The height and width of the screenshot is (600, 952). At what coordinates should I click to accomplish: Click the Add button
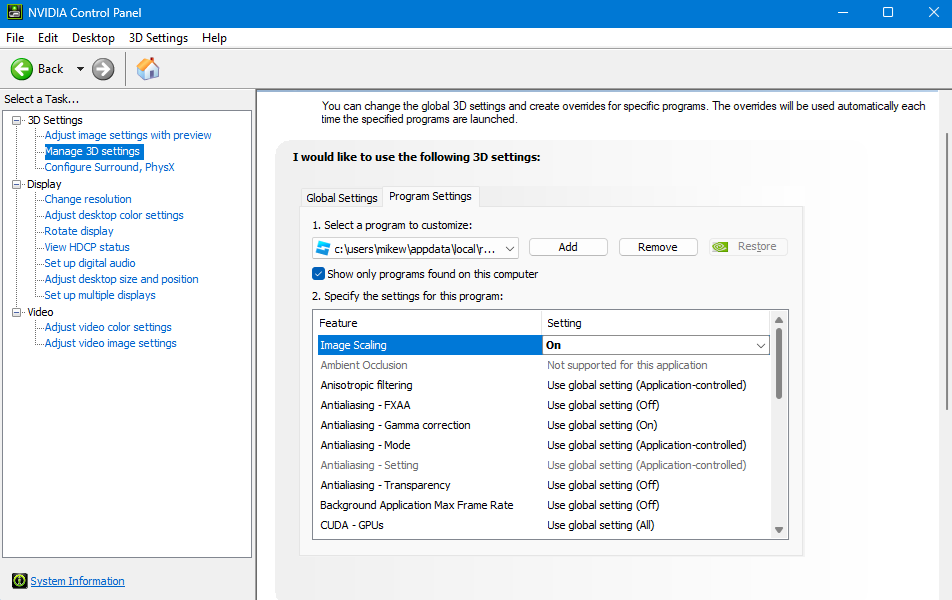[x=568, y=246]
